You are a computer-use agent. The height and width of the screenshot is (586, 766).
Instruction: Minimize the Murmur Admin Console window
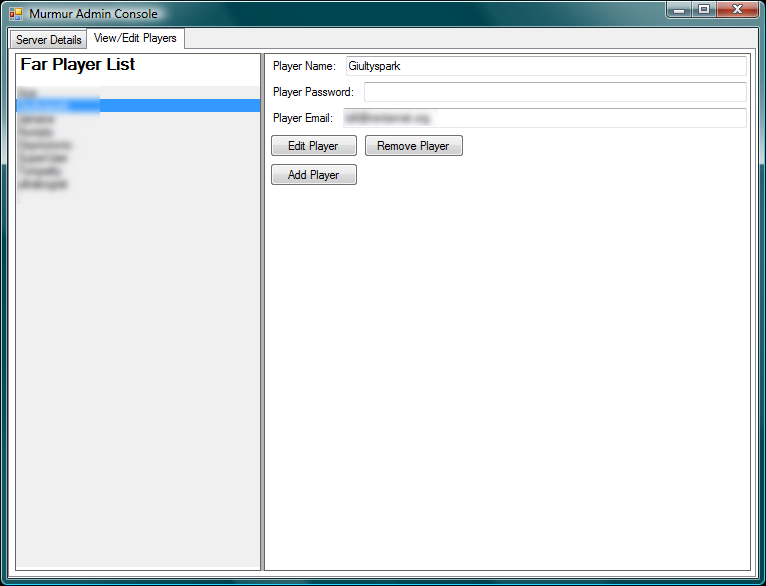679,10
